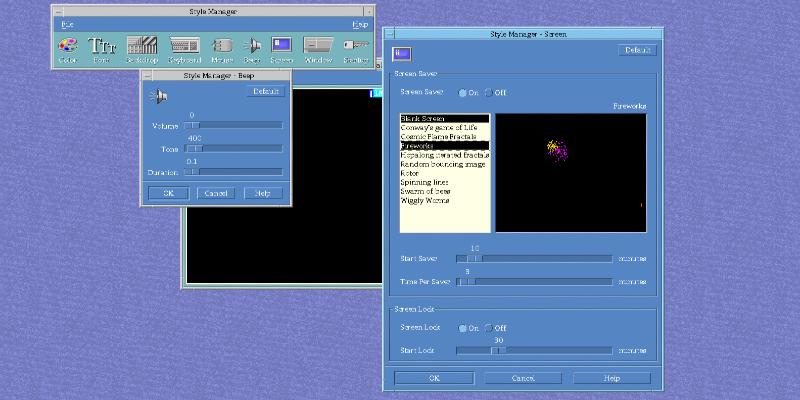Click the Tone slider in Beep dialog
Viewport: 800px width, 400px height.
[232, 148]
